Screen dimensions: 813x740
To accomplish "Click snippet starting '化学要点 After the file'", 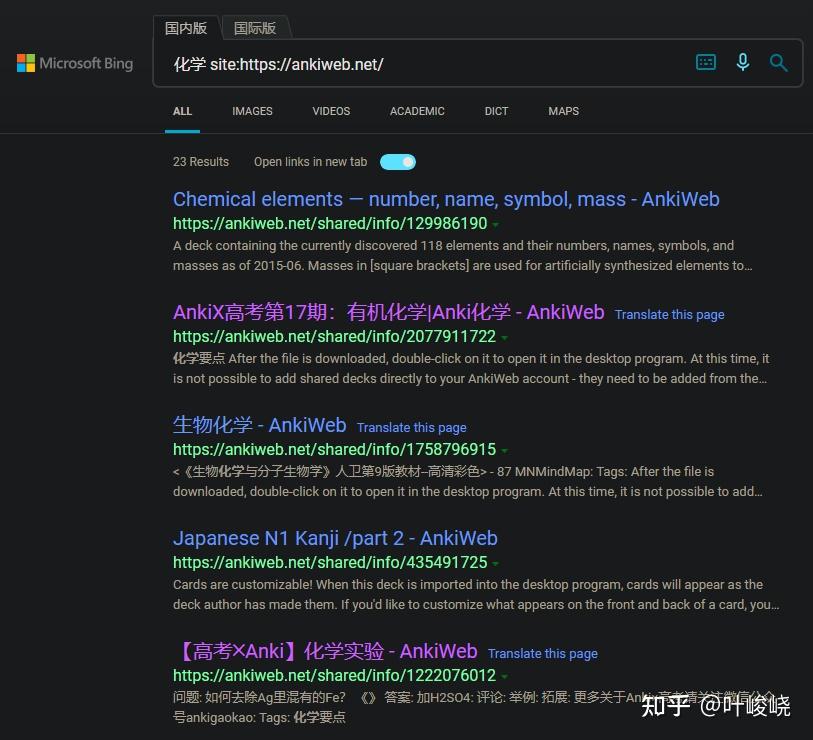I will 471,369.
